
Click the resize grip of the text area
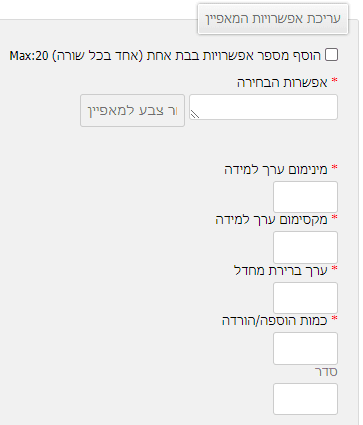pos(195,115)
